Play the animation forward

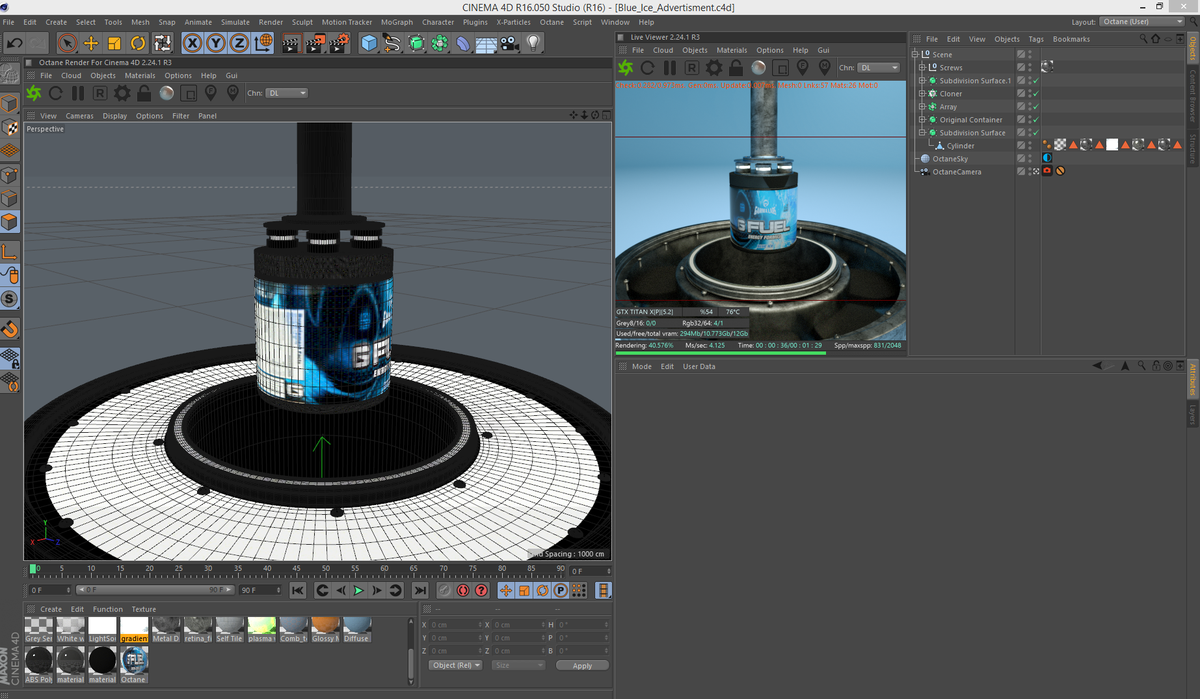pos(359,591)
